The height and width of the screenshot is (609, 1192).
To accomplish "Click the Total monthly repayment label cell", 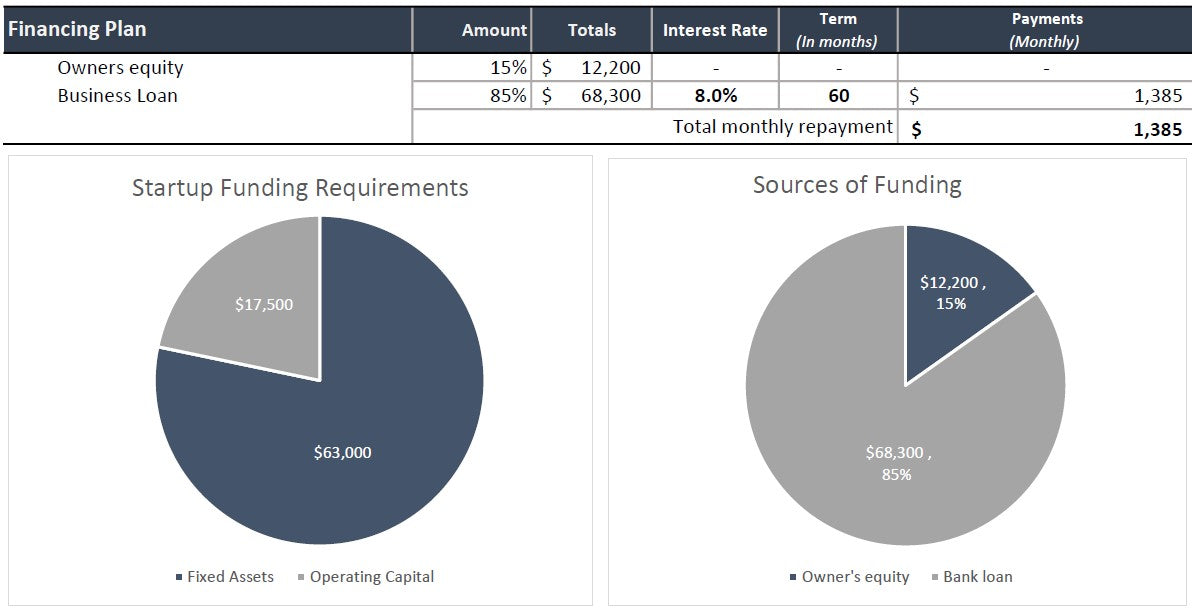I will coord(782,127).
